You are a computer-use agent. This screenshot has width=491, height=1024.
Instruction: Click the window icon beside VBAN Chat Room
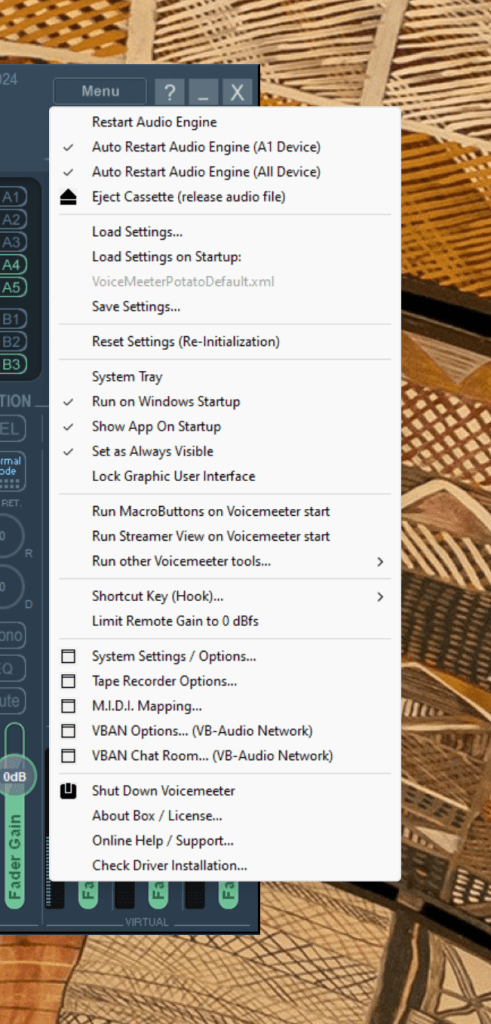(68, 756)
